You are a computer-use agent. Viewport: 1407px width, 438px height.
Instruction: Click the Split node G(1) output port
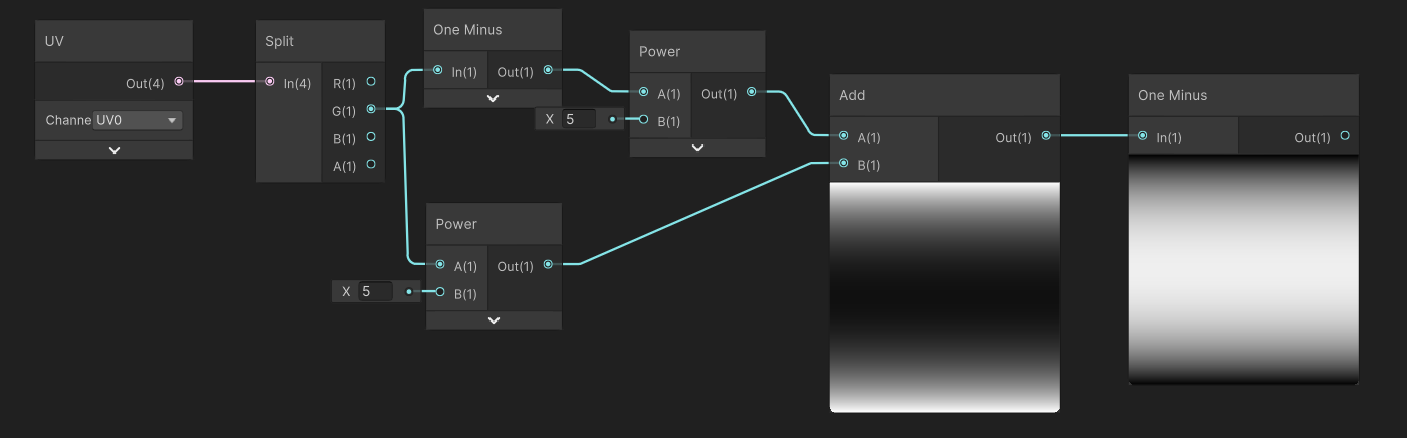(371, 109)
